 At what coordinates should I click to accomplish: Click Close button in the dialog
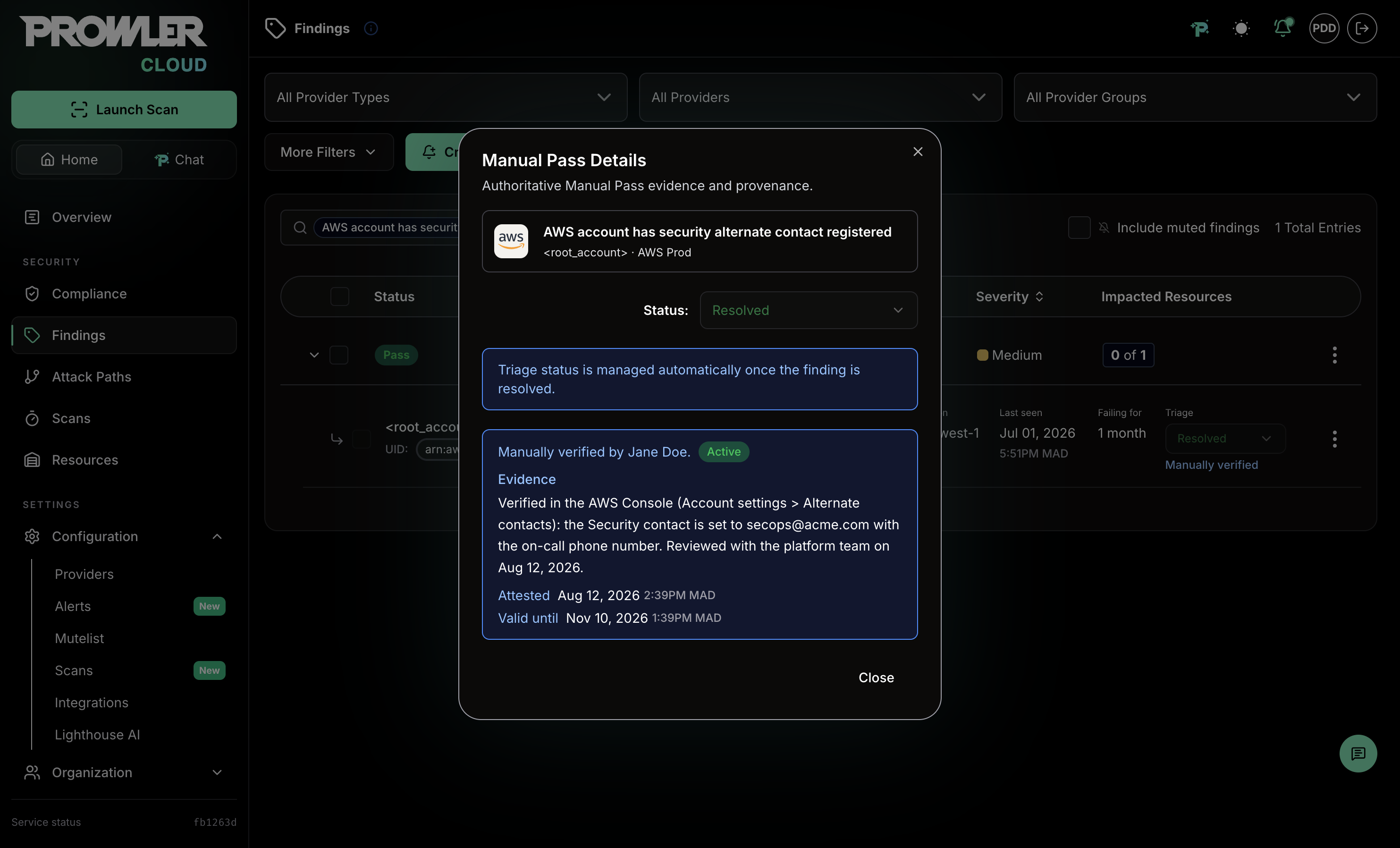point(876,678)
